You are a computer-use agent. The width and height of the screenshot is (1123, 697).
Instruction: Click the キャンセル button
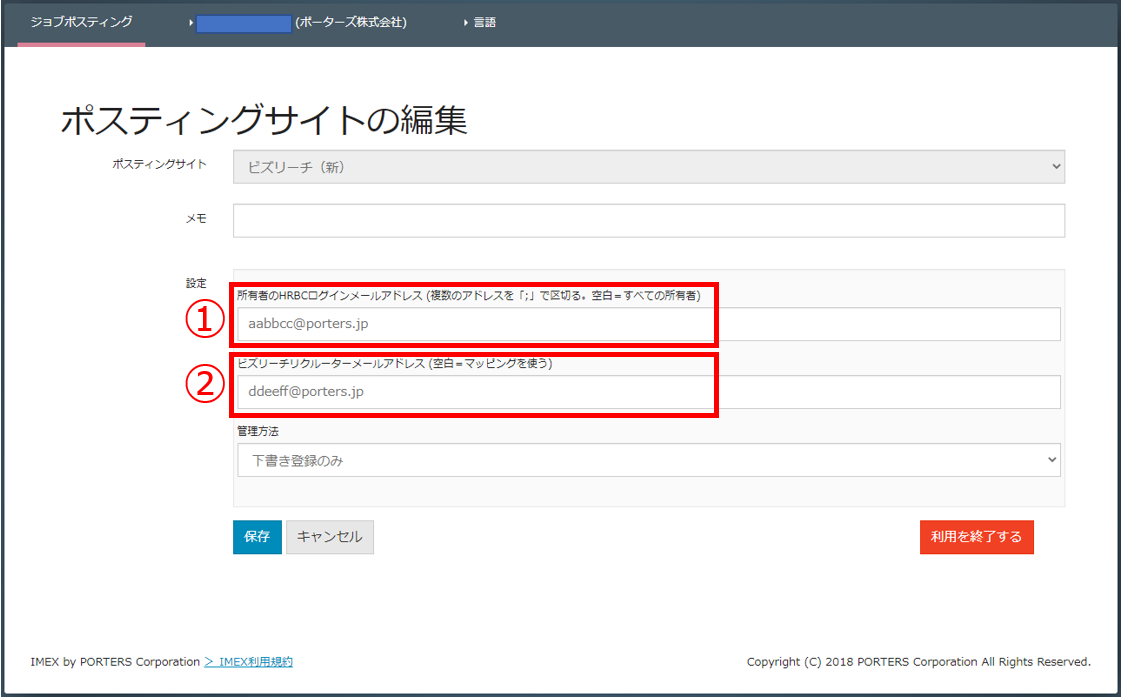pos(329,537)
